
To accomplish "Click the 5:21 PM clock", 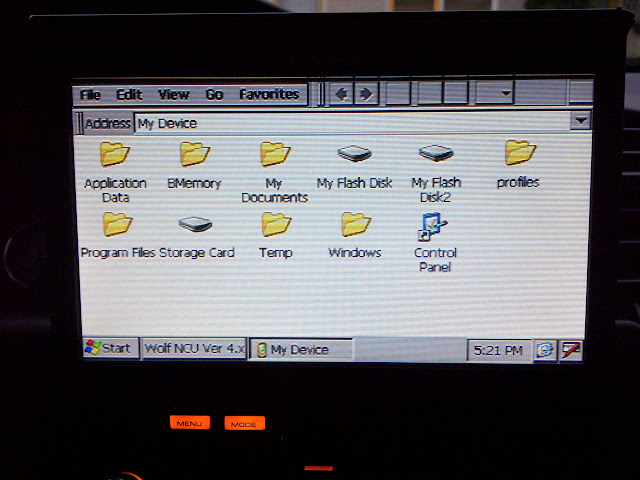I will (x=498, y=350).
